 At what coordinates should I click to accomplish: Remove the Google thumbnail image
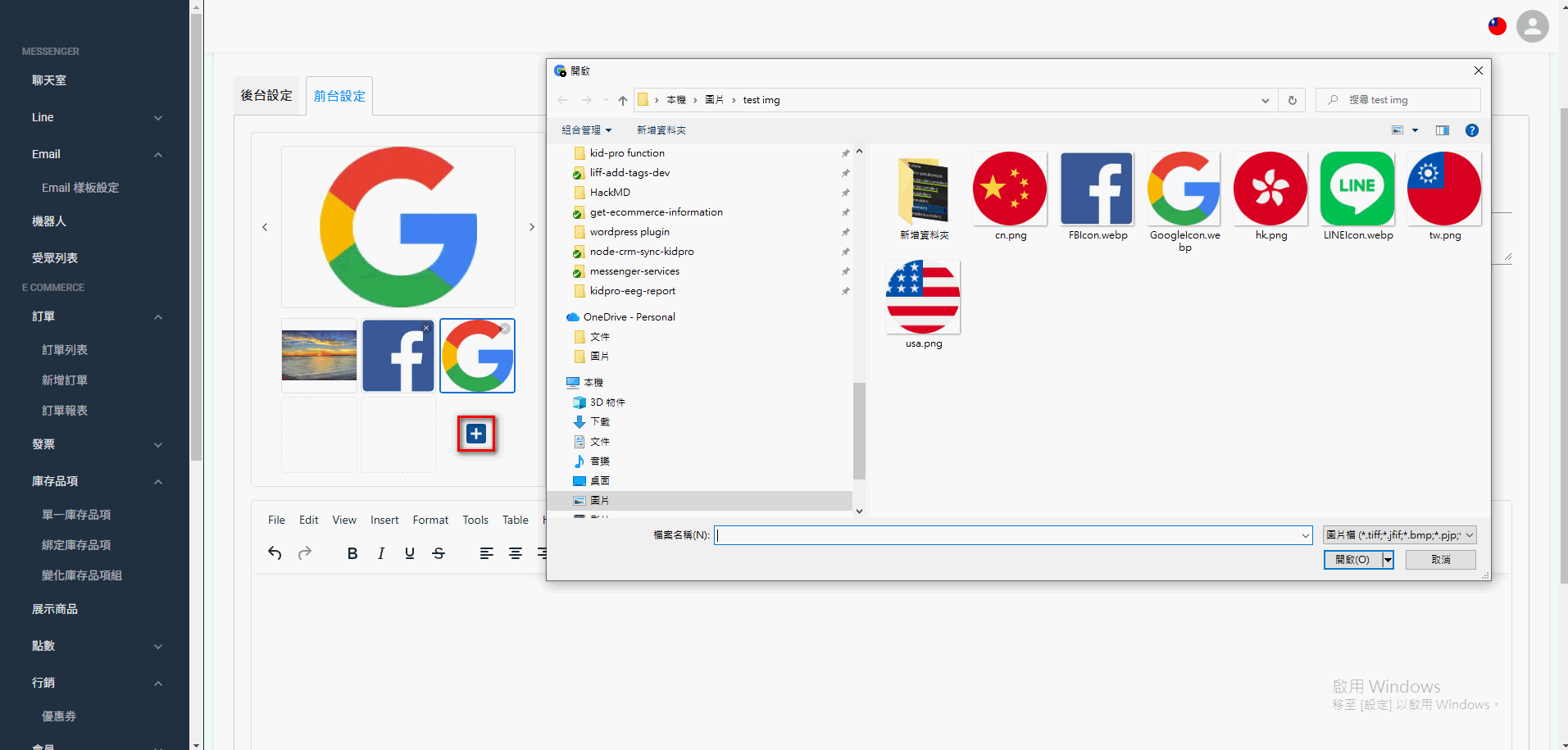[506, 329]
